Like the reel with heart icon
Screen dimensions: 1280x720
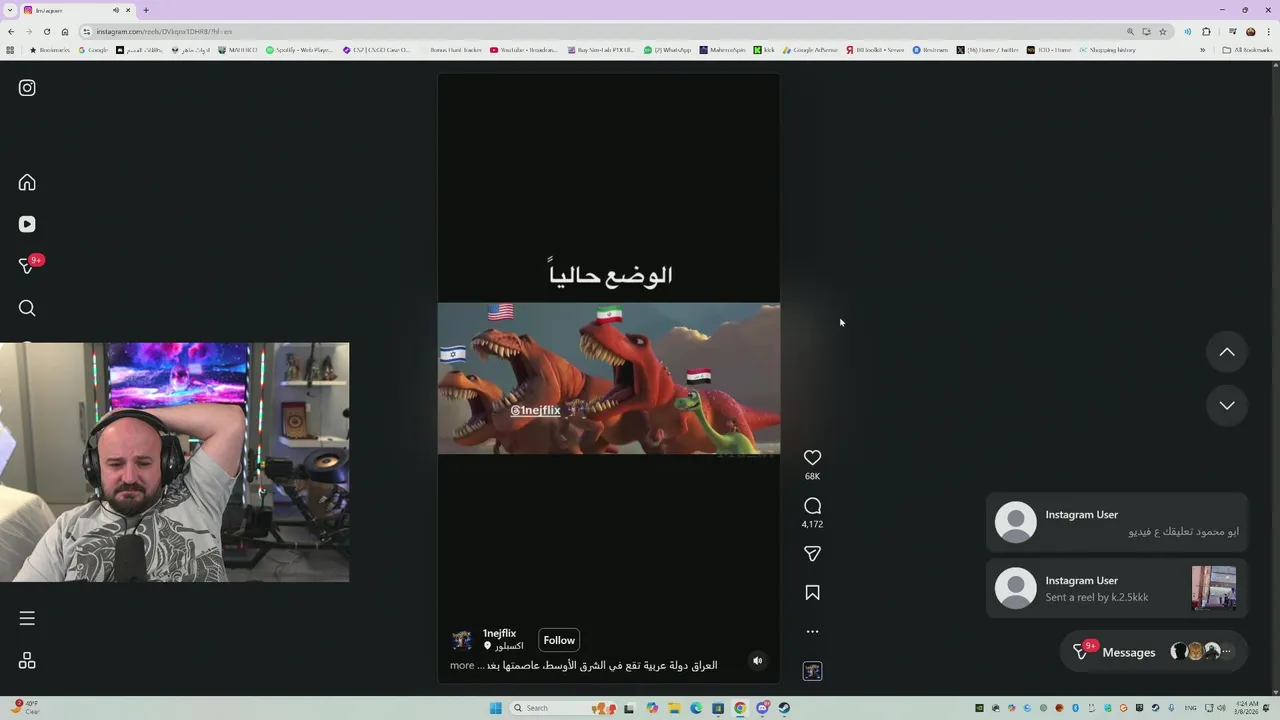(x=812, y=457)
